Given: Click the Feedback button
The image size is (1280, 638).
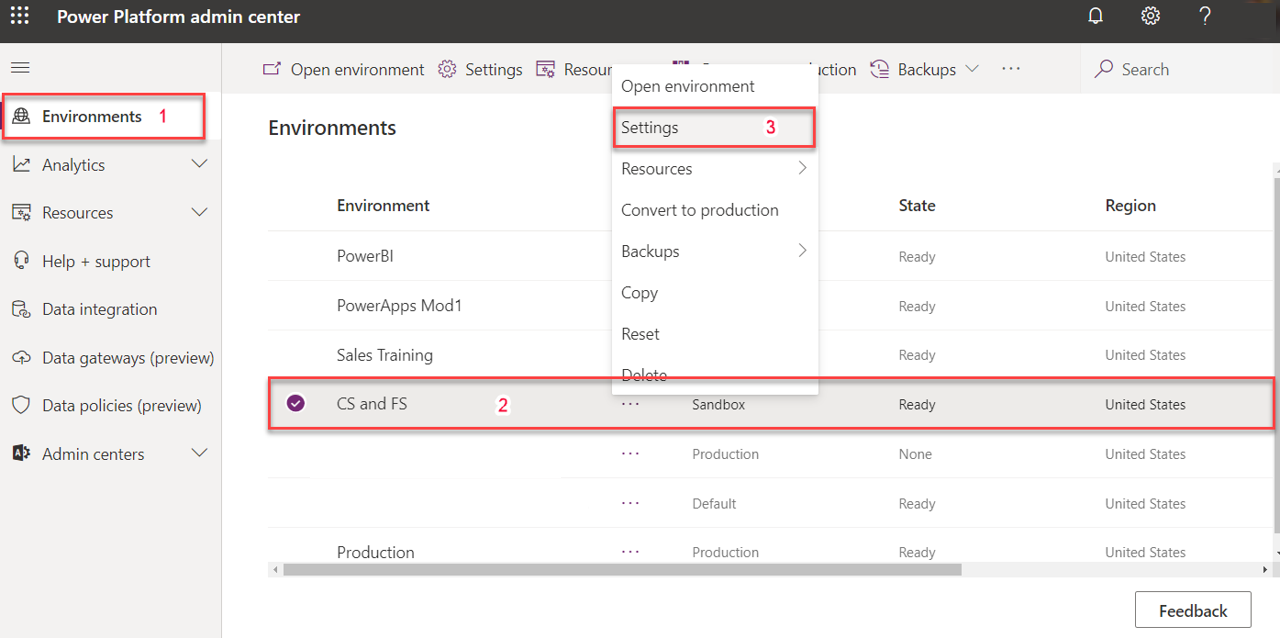Looking at the screenshot, I should [1192, 610].
